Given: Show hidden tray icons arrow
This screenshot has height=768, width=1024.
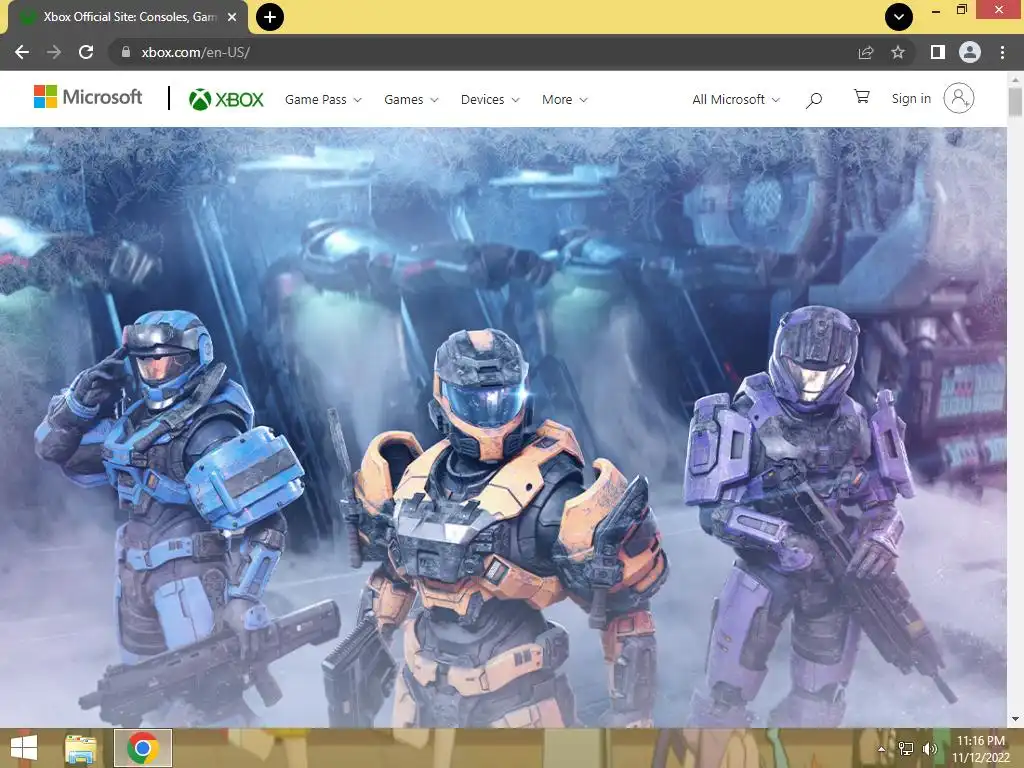Looking at the screenshot, I should (882, 749).
